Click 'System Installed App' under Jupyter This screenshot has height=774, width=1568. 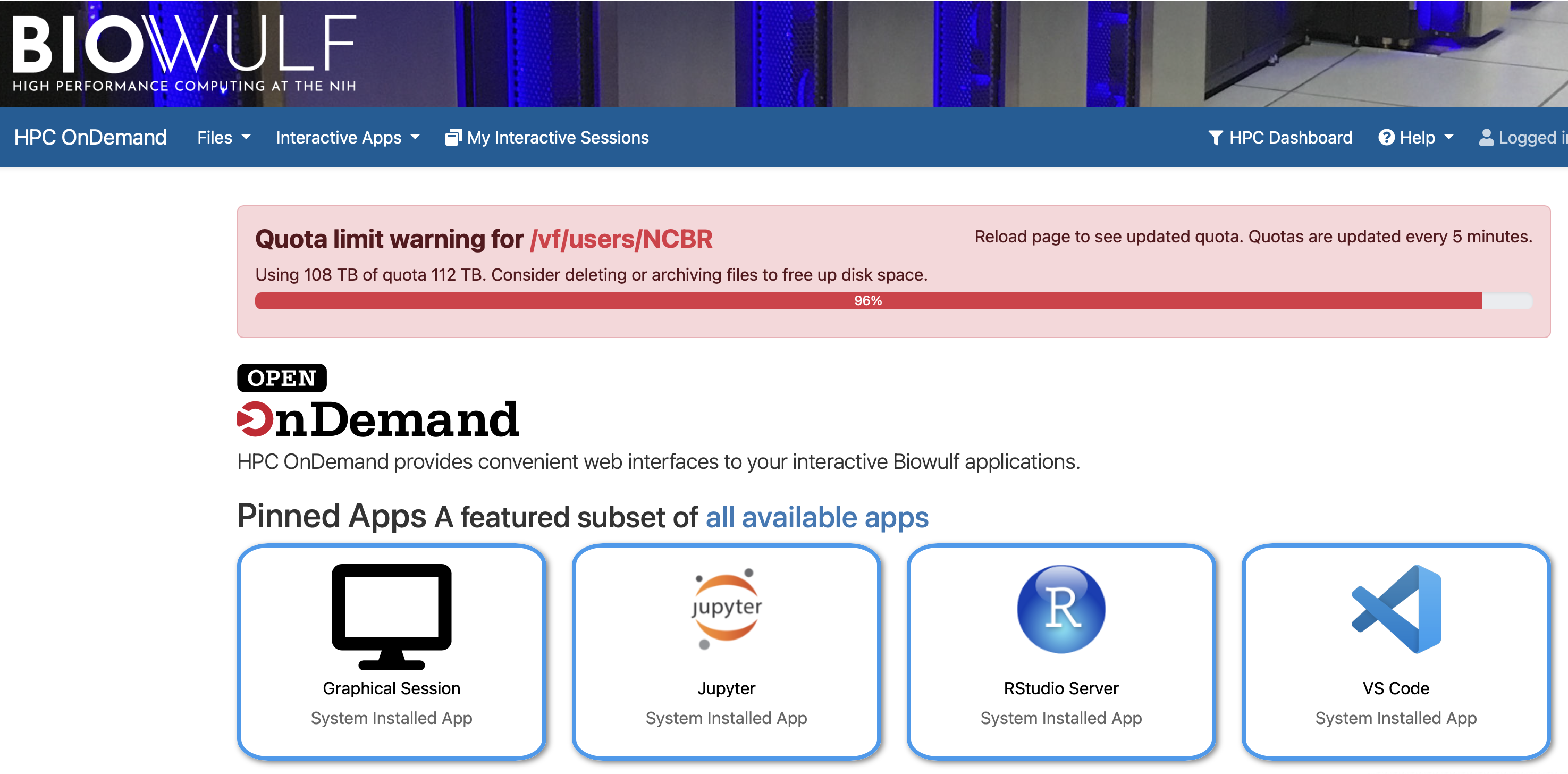pos(726,718)
